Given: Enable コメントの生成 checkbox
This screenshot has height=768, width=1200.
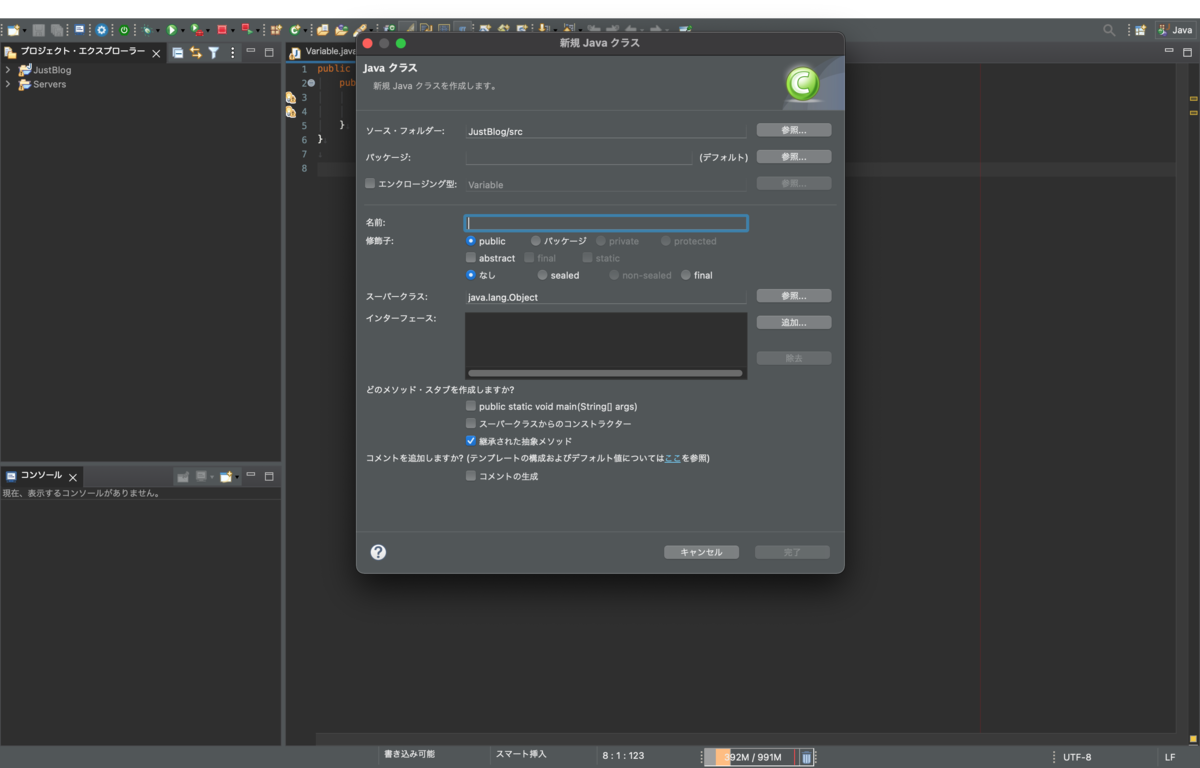Looking at the screenshot, I should point(471,477).
